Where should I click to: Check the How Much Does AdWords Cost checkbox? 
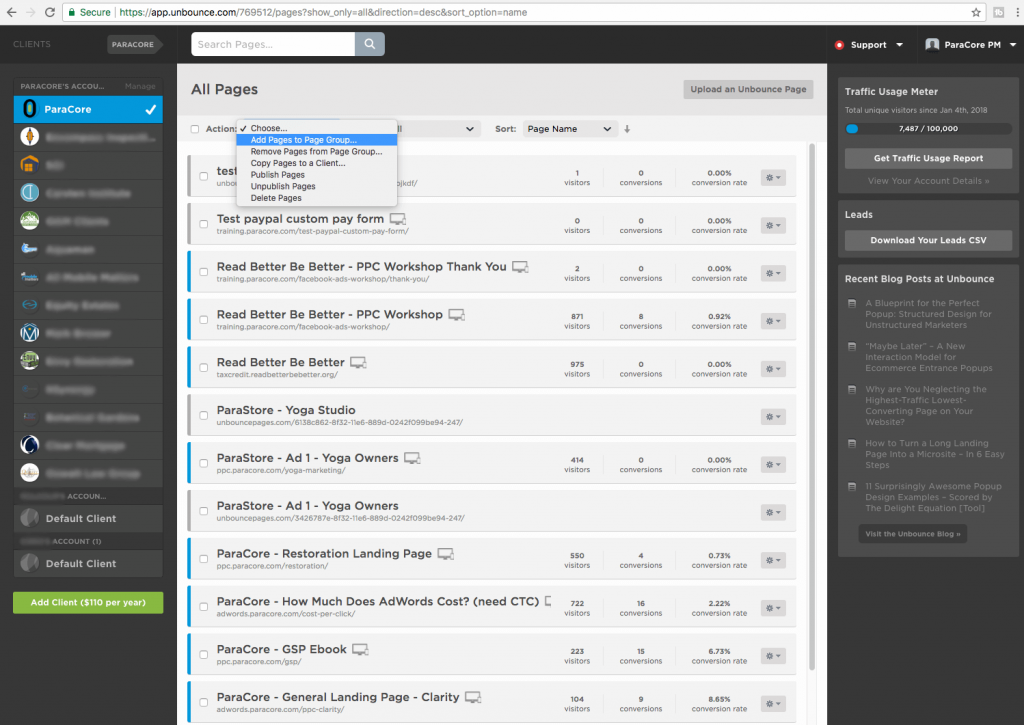pos(204,607)
